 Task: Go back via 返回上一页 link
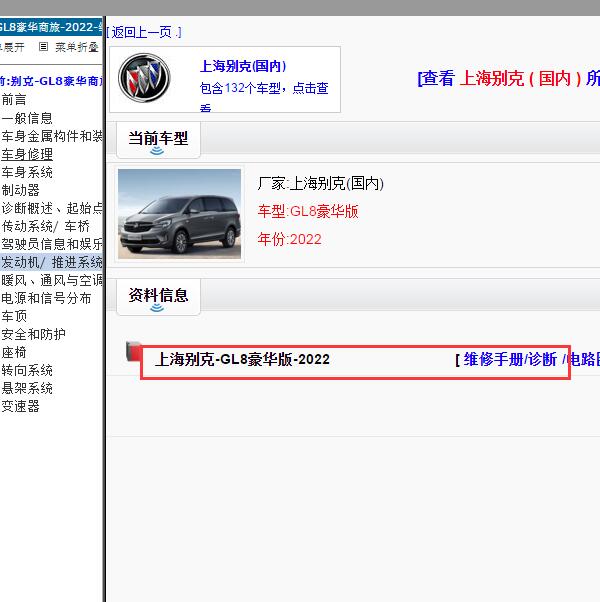[144, 32]
